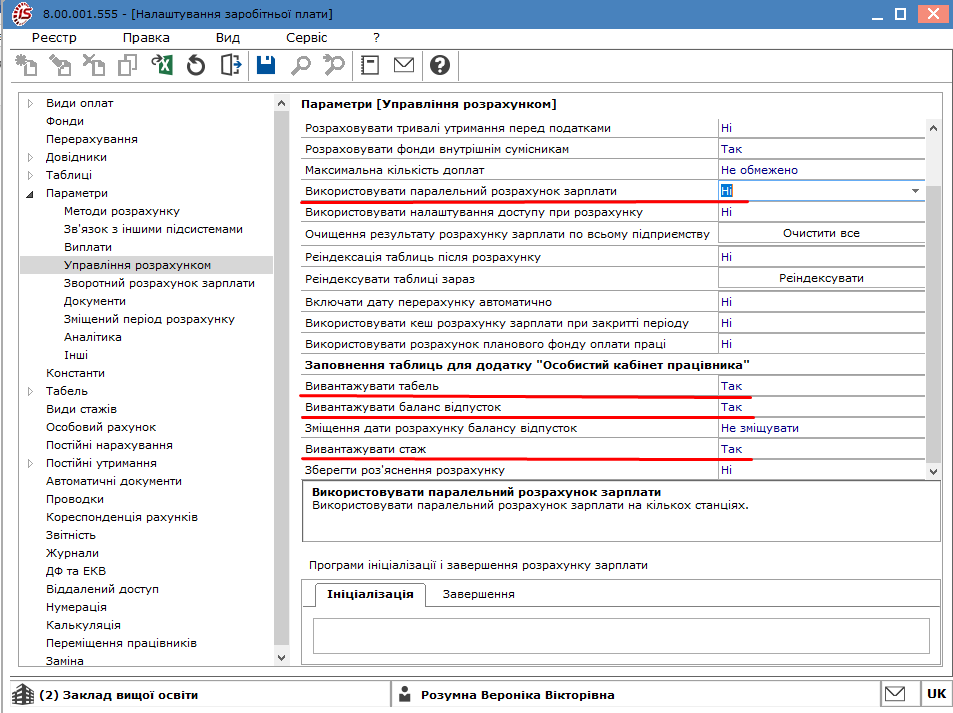Click the question mark help icon
This screenshot has width=953, height=713.
(x=440, y=65)
